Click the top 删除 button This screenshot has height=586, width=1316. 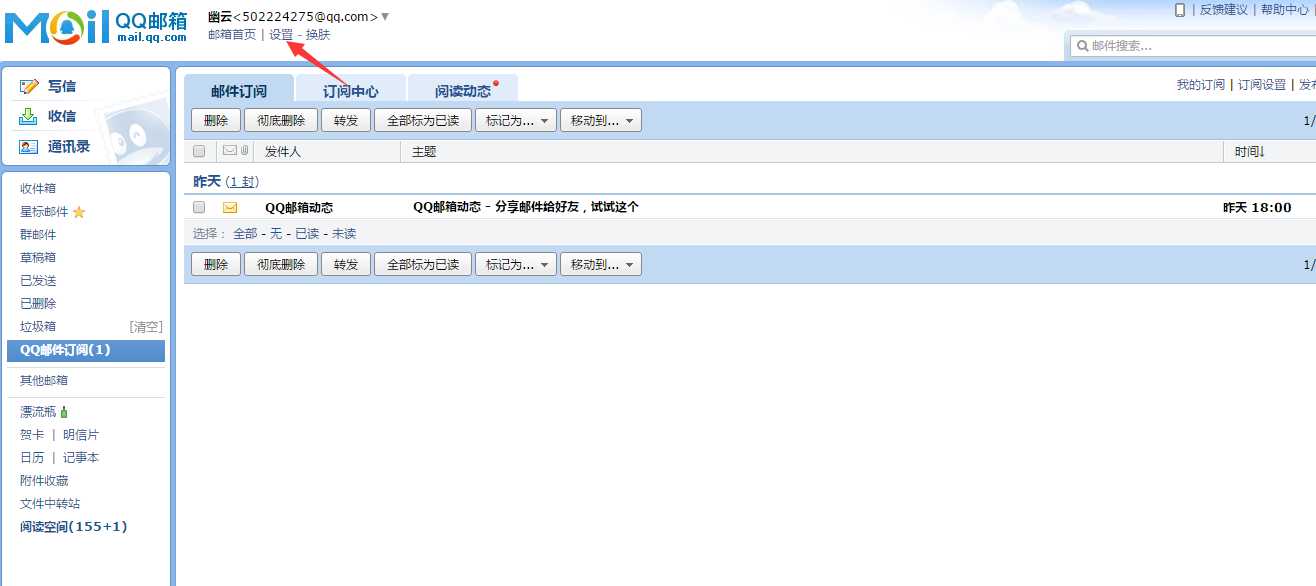coord(216,121)
